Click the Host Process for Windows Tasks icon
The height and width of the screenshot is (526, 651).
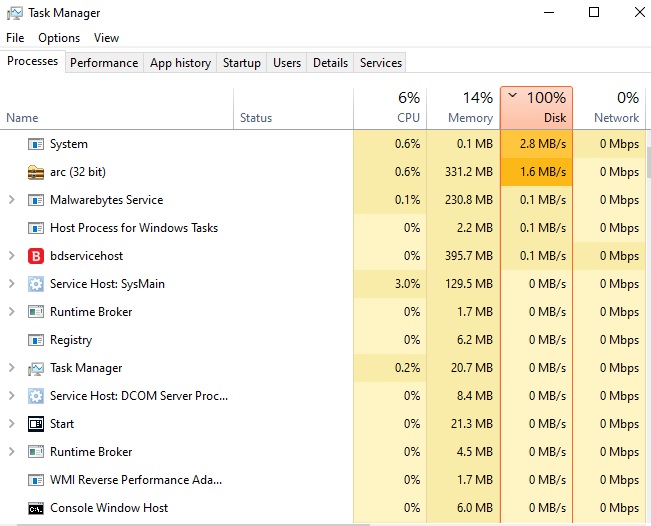pyautogui.click(x=36, y=228)
